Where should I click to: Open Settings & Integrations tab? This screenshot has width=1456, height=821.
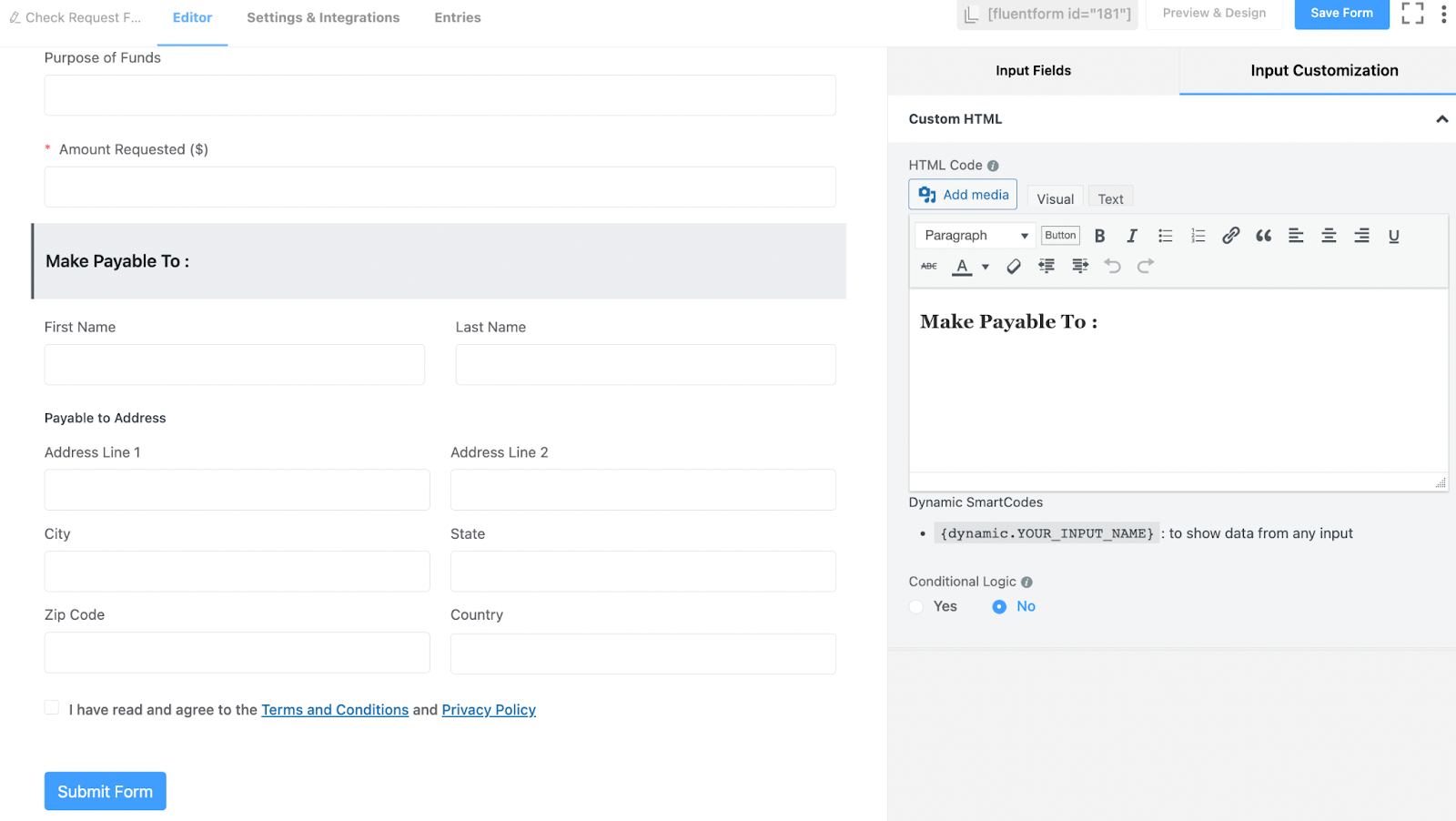coord(323,17)
